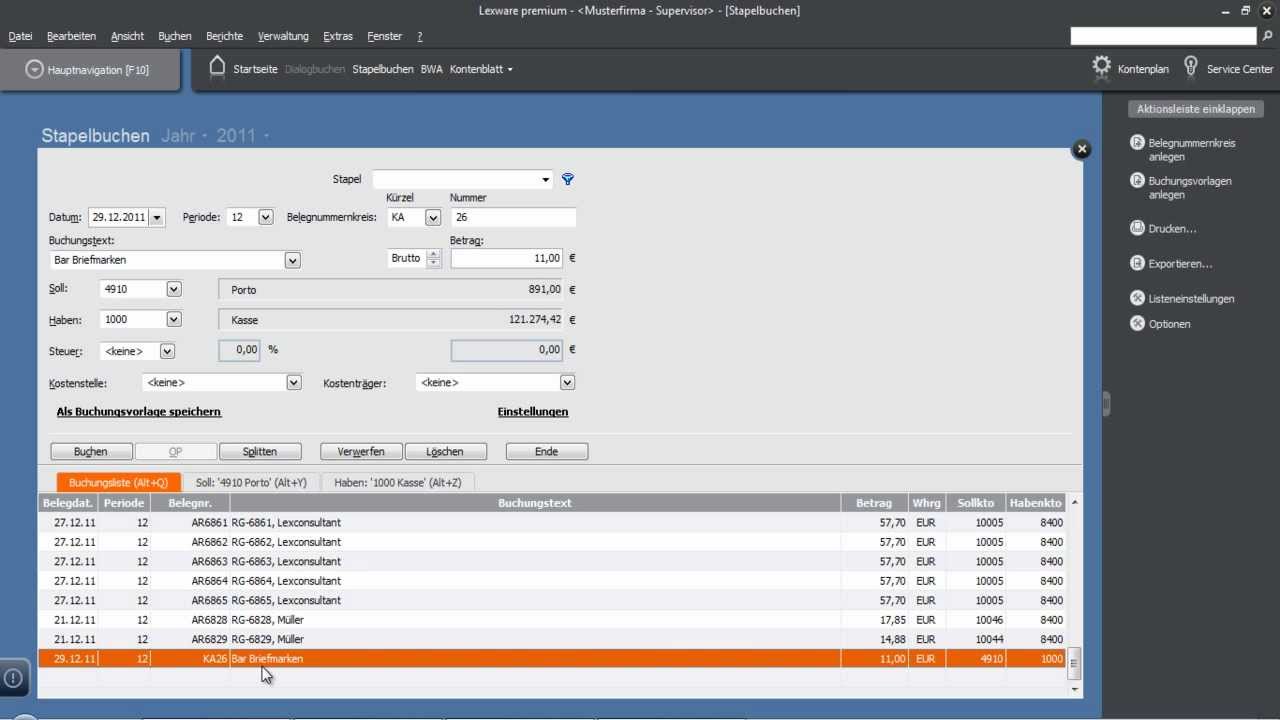Click the Buchen button
The image size is (1280, 720).
click(91, 452)
